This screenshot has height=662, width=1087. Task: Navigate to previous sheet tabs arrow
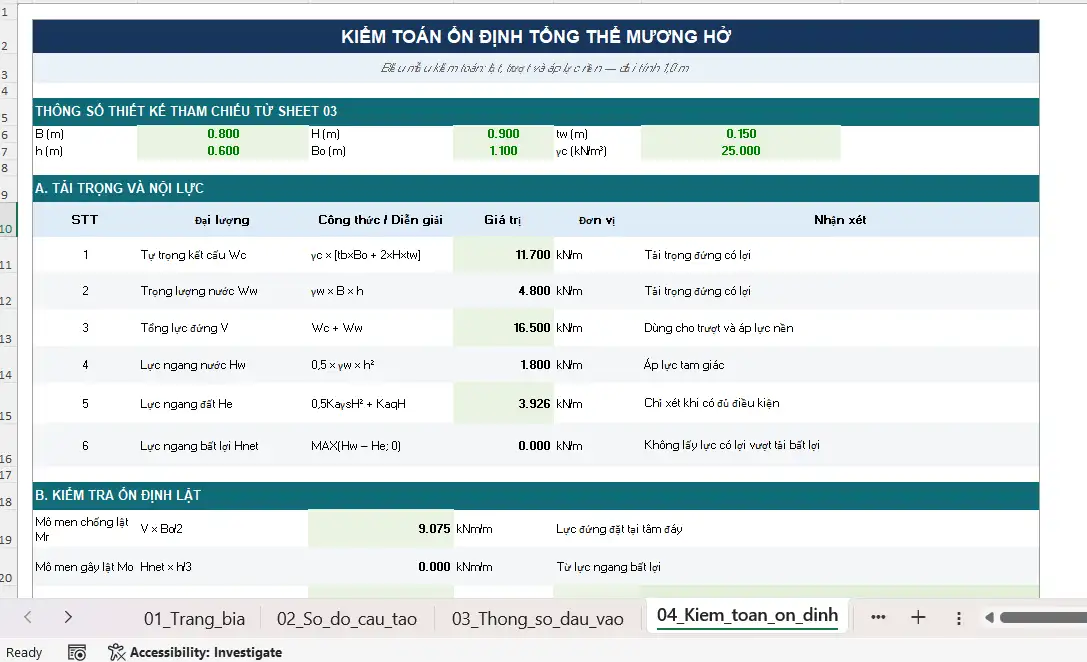tap(28, 617)
